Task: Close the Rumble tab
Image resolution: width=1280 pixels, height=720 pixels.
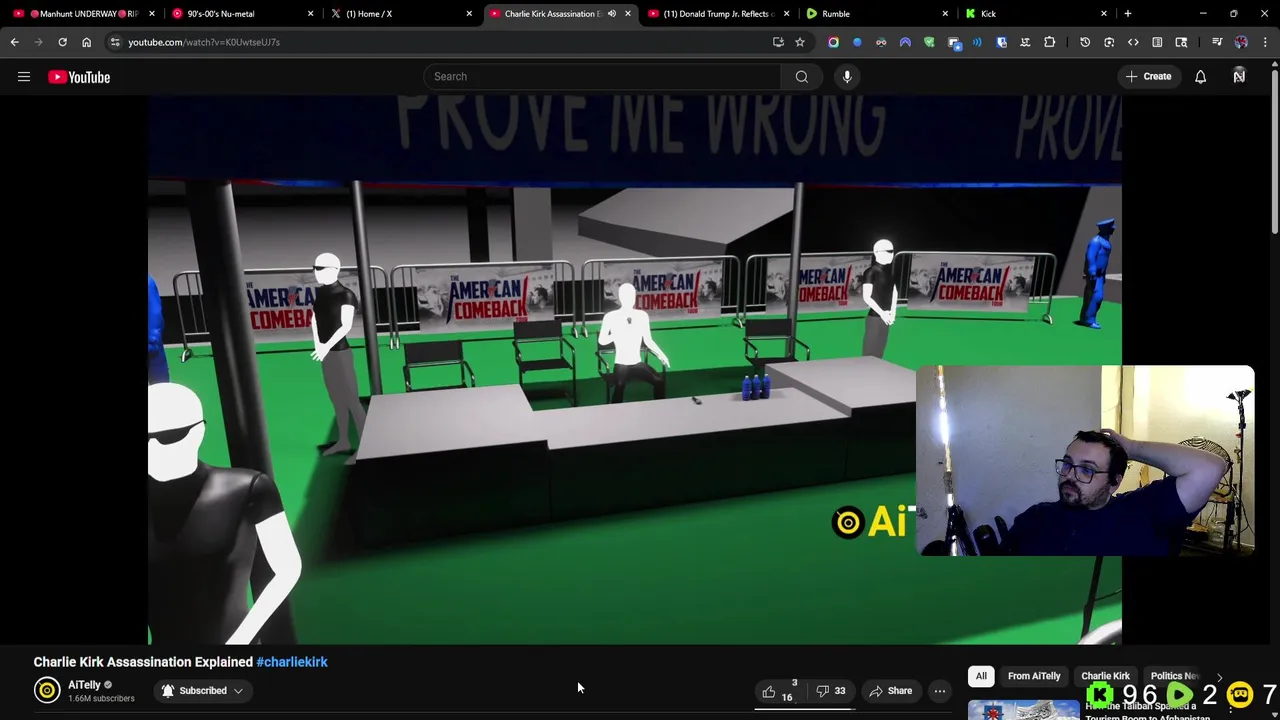Action: pos(945,14)
